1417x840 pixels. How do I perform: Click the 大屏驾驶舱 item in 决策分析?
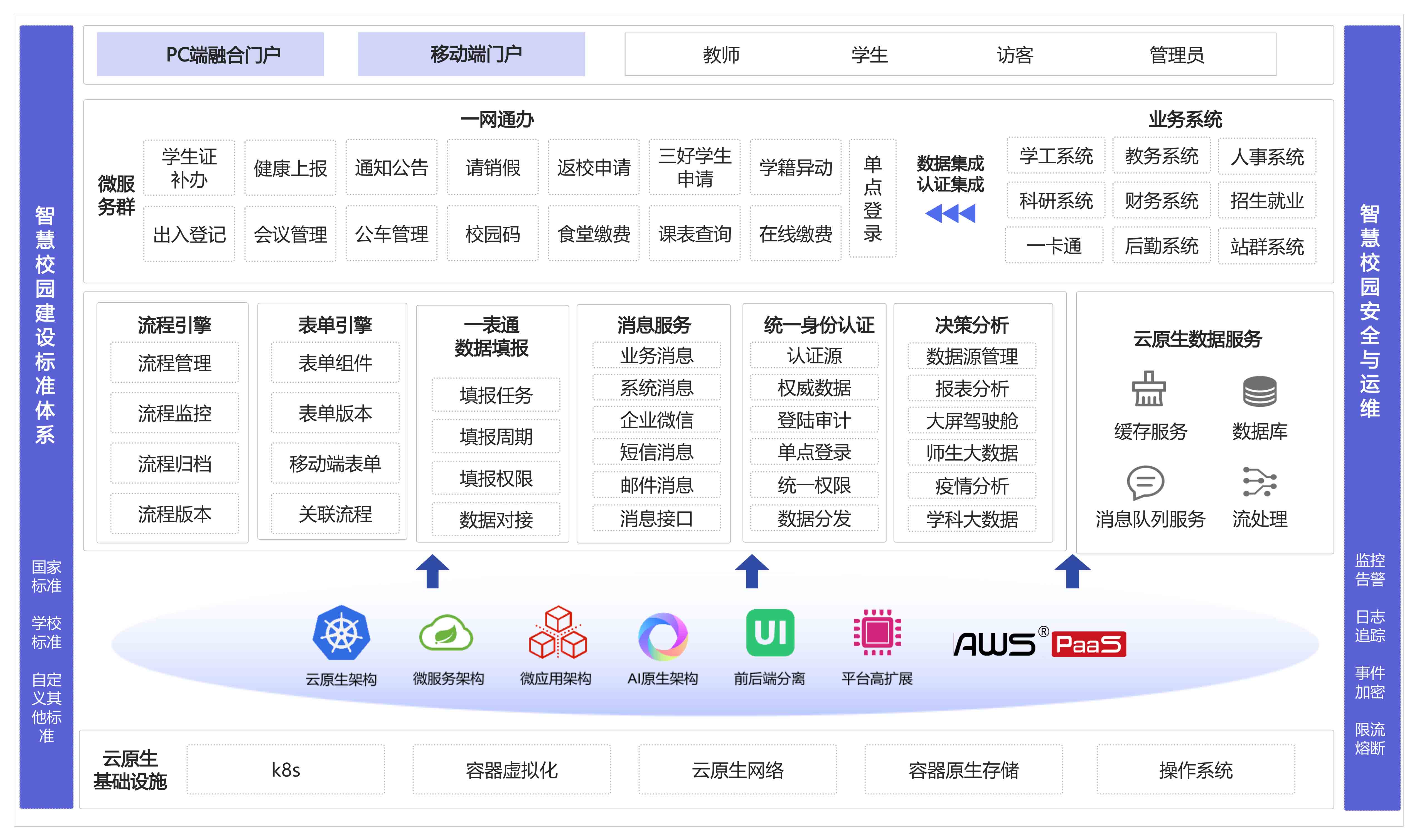coord(971,421)
